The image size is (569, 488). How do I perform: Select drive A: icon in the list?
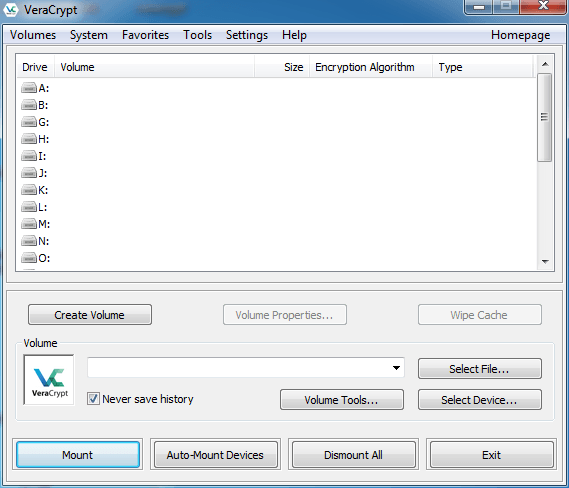click(29, 88)
